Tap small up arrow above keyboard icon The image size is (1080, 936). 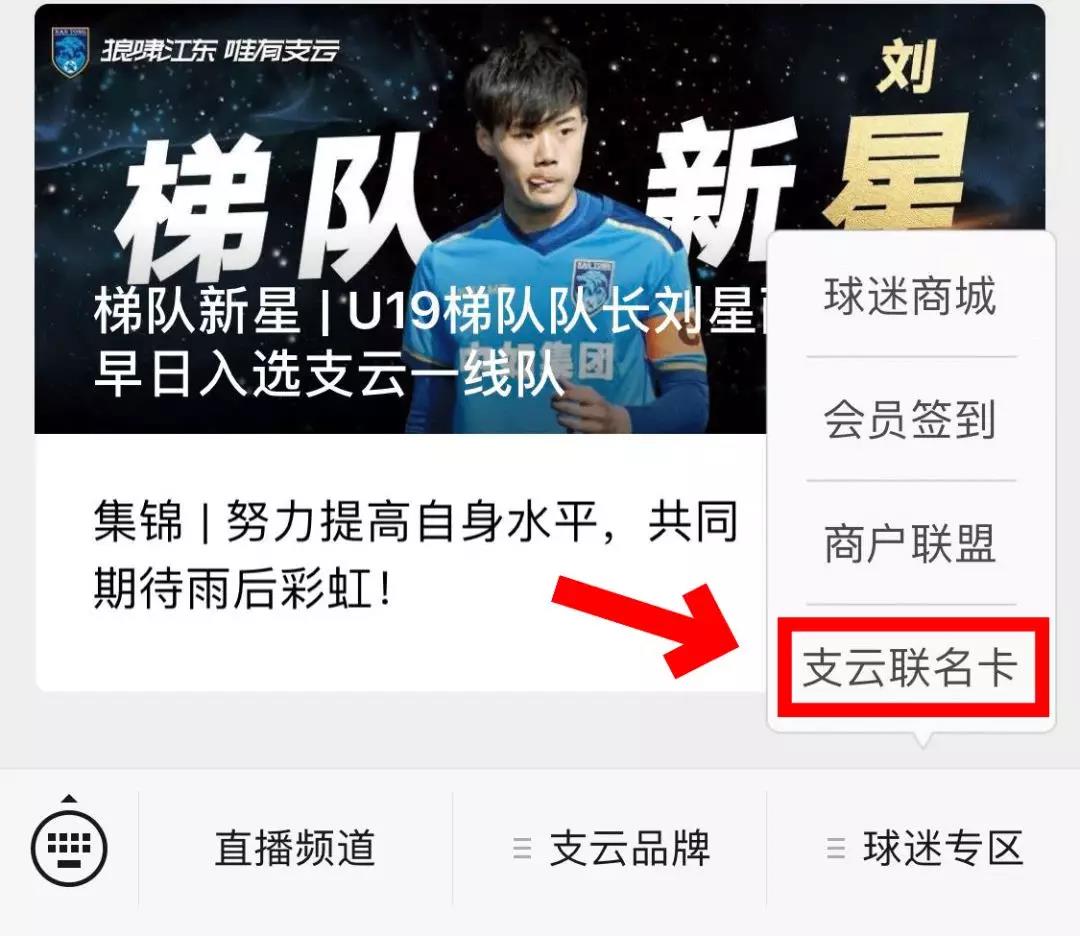[x=69, y=799]
